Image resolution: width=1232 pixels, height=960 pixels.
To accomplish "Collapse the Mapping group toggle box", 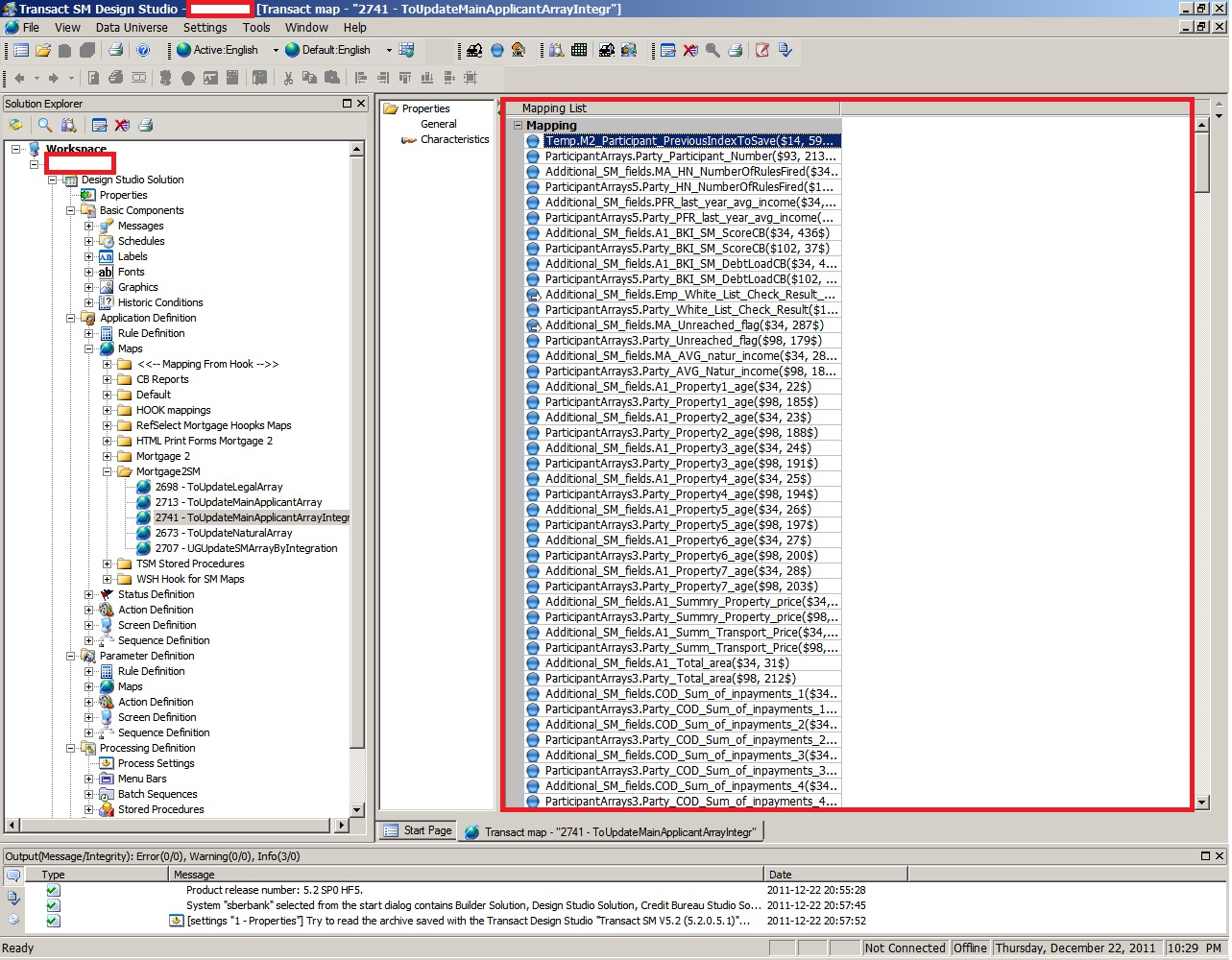I will tap(519, 125).
